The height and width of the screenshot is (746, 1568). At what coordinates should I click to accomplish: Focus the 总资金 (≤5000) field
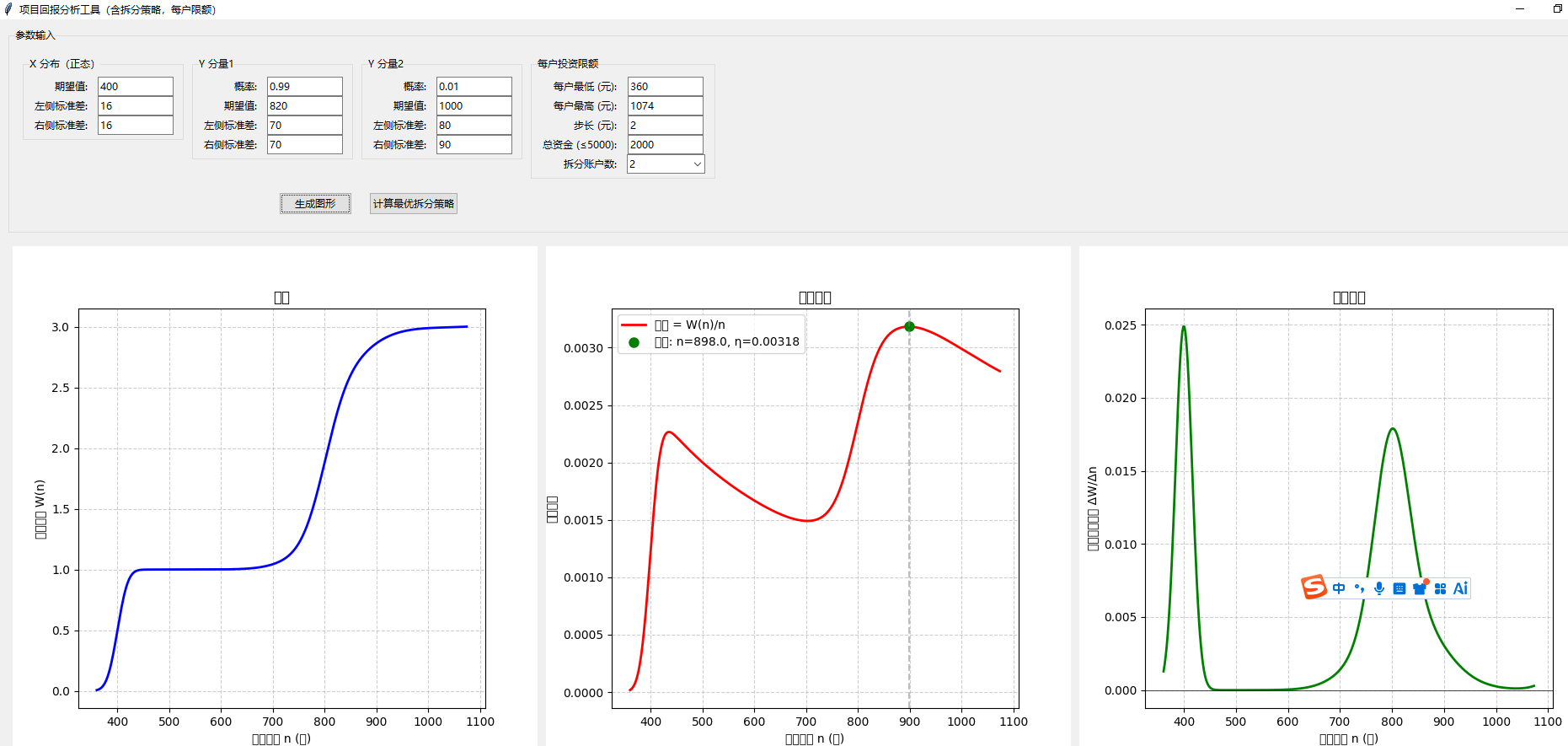tap(666, 145)
